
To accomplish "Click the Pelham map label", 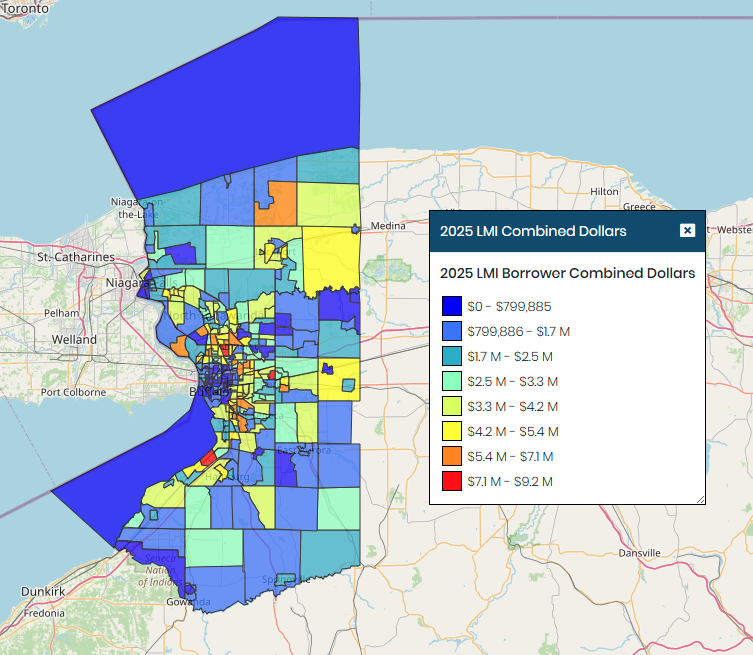I will click(61, 313).
